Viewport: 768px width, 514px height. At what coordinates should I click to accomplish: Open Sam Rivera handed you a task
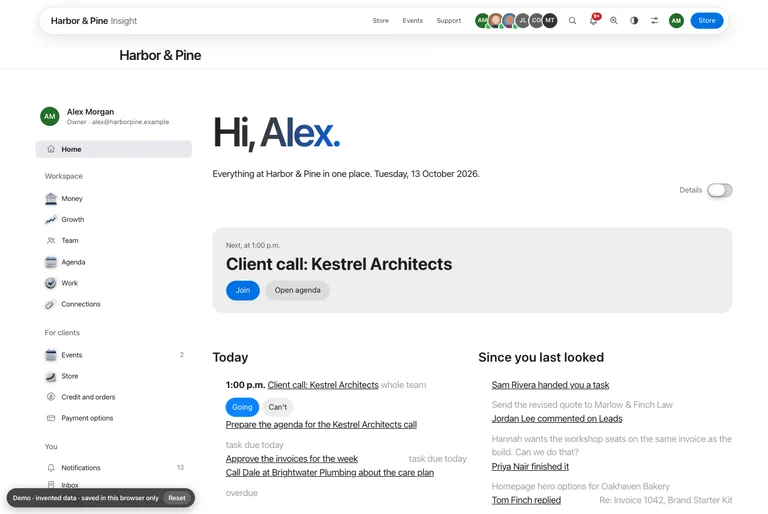coord(551,385)
